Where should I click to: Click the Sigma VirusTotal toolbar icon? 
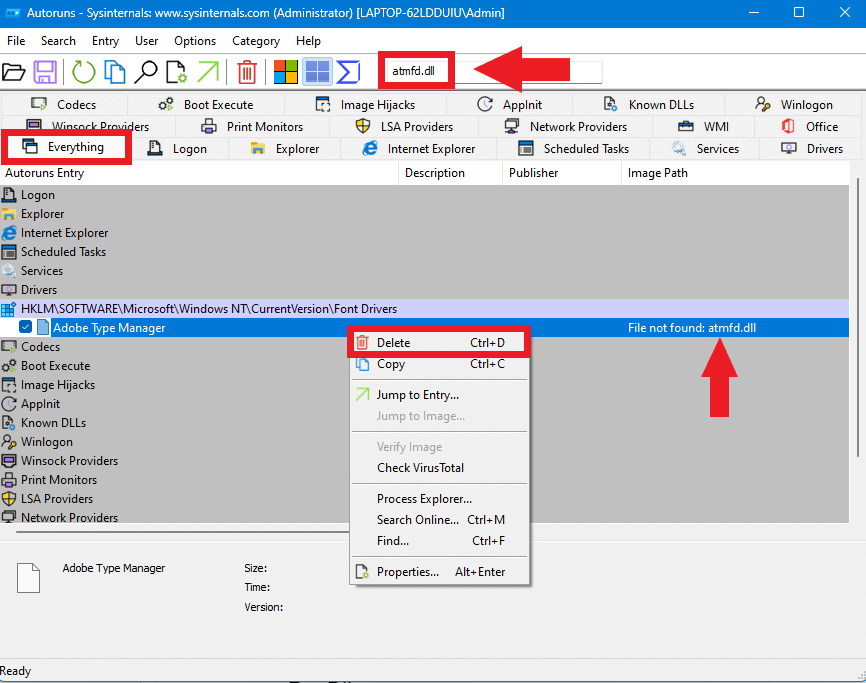(x=348, y=72)
